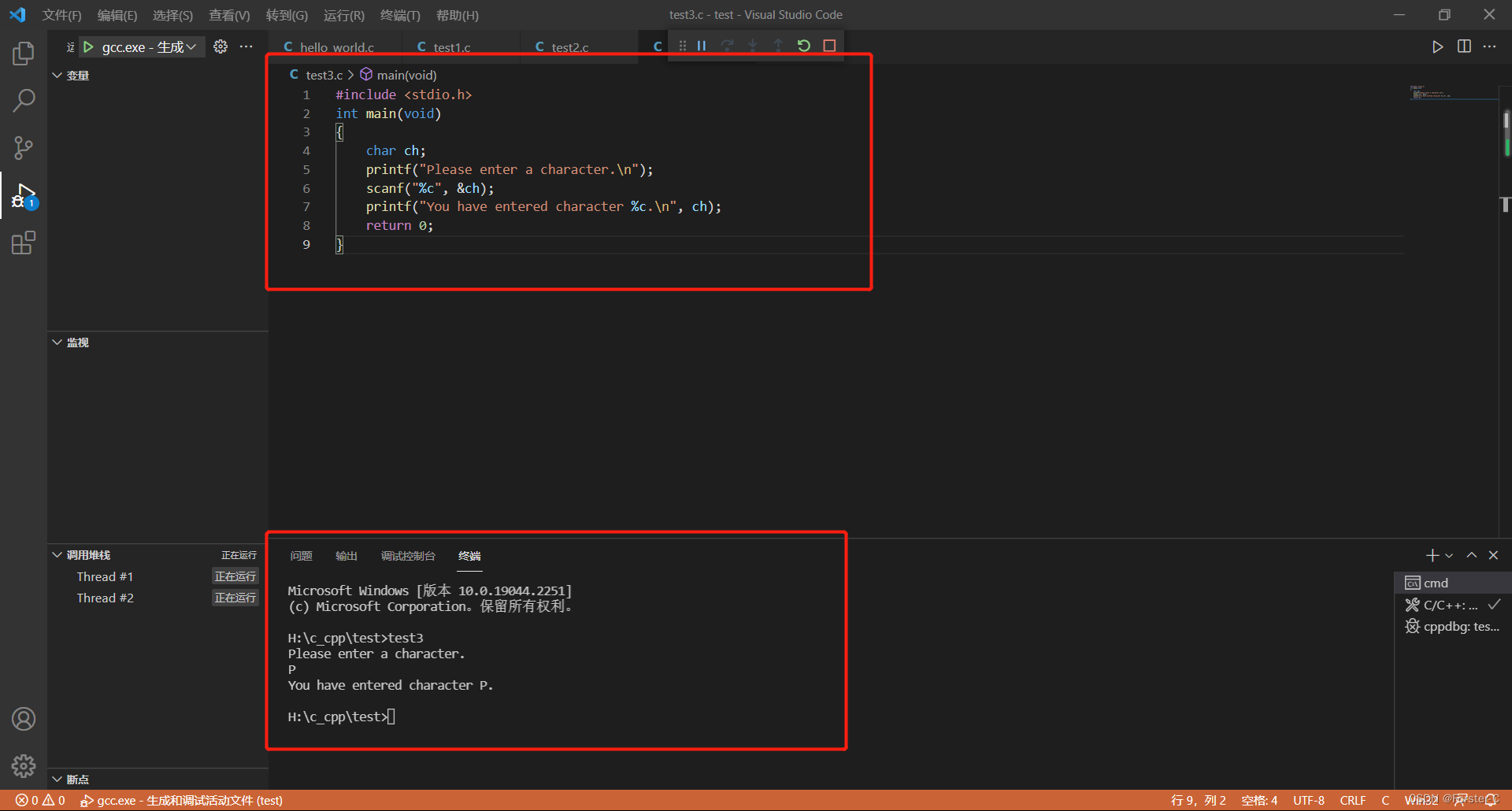Close the terminal panel
The width and height of the screenshot is (1512, 811).
coord(1493,555)
